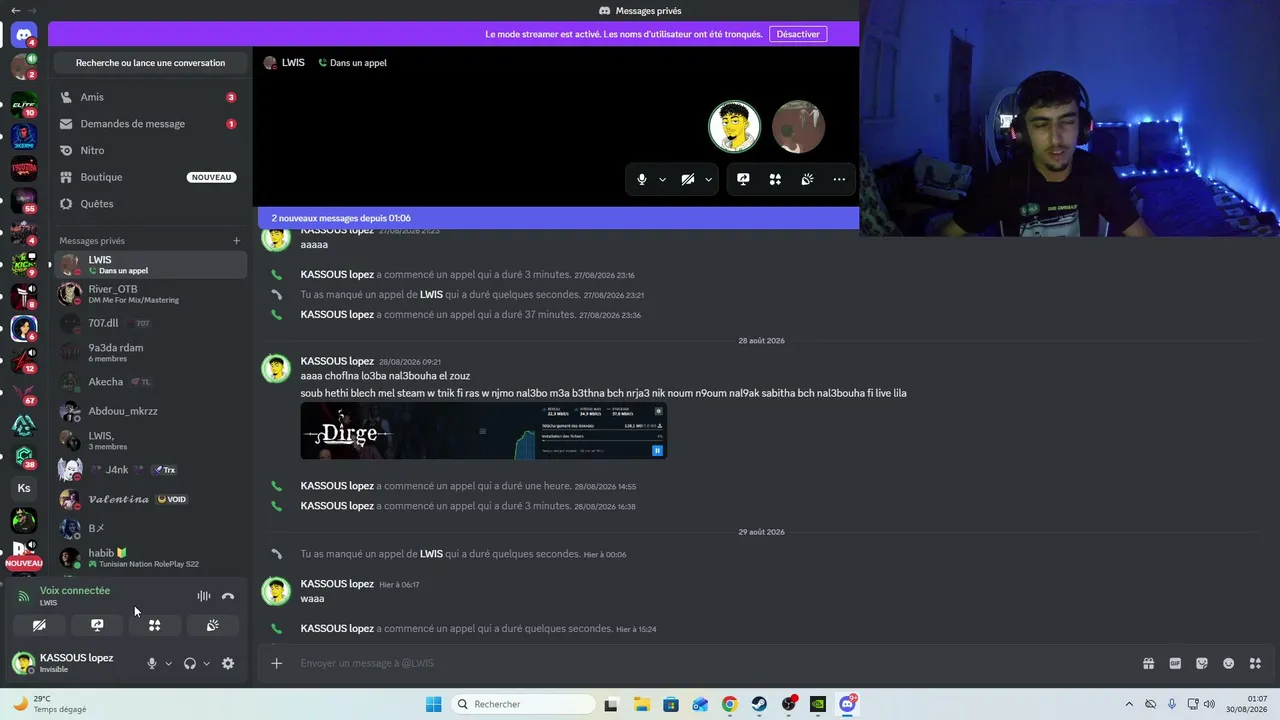
Task: Open the Nitro page
Action: (149, 150)
